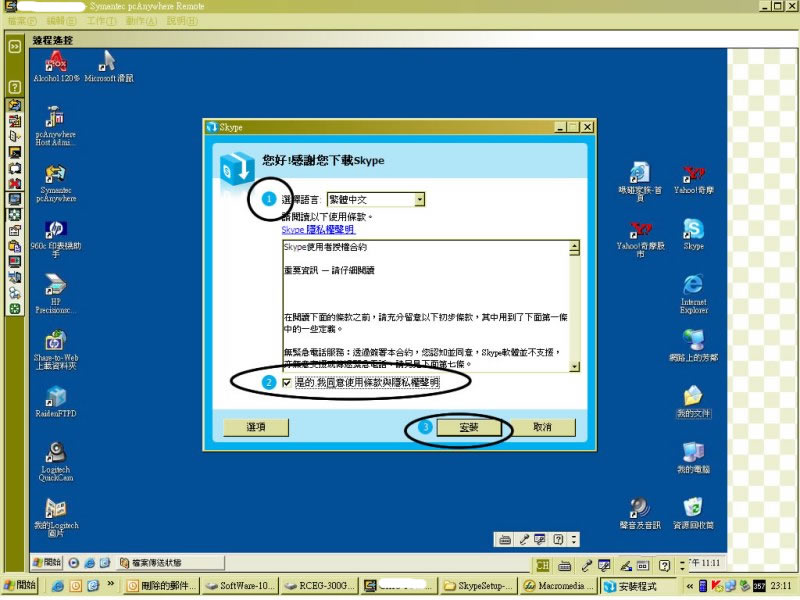The image size is (800, 600).
Task: Open the Skype 隱私權聲明 link
Action: (x=318, y=230)
